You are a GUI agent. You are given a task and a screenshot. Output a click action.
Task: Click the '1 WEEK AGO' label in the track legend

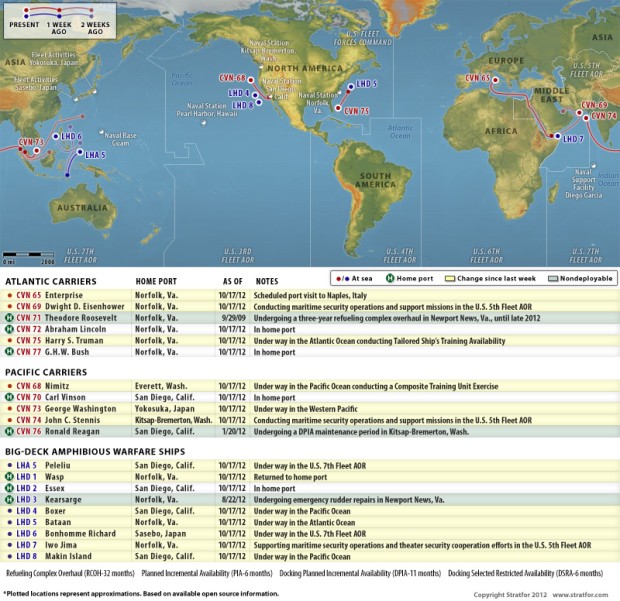pos(59,28)
